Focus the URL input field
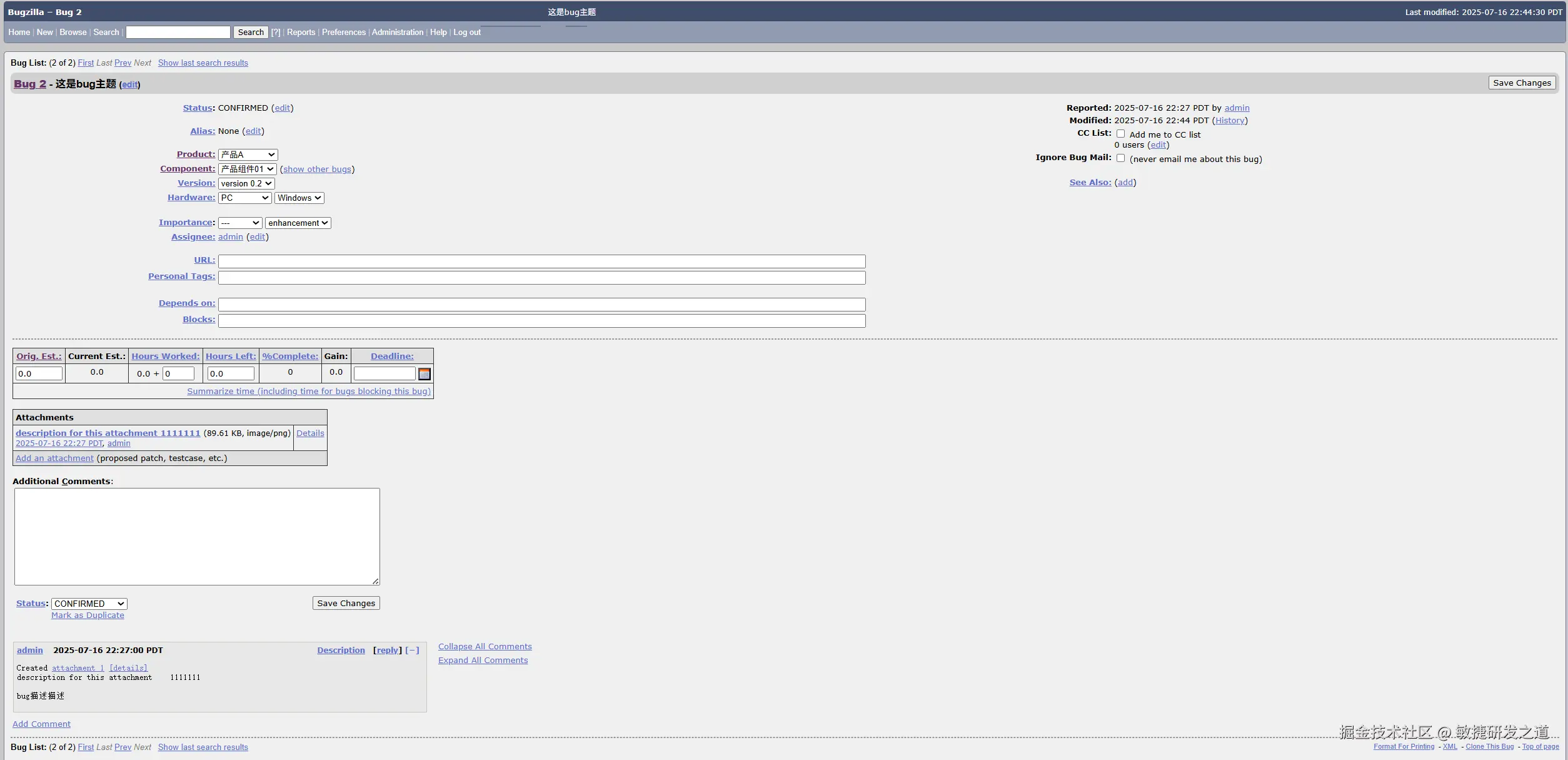This screenshot has width=1568, height=760. tap(541, 261)
